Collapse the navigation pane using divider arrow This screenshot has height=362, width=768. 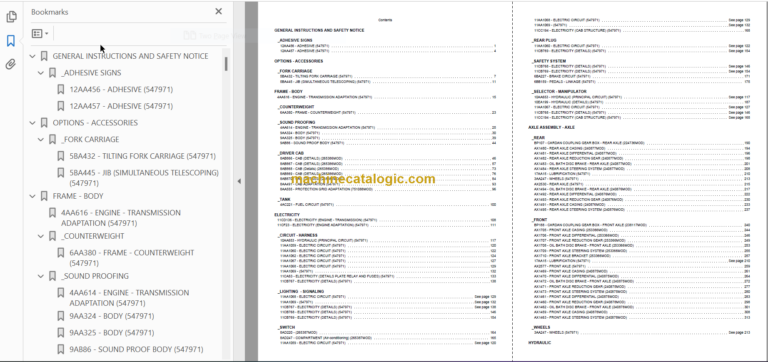239,181
